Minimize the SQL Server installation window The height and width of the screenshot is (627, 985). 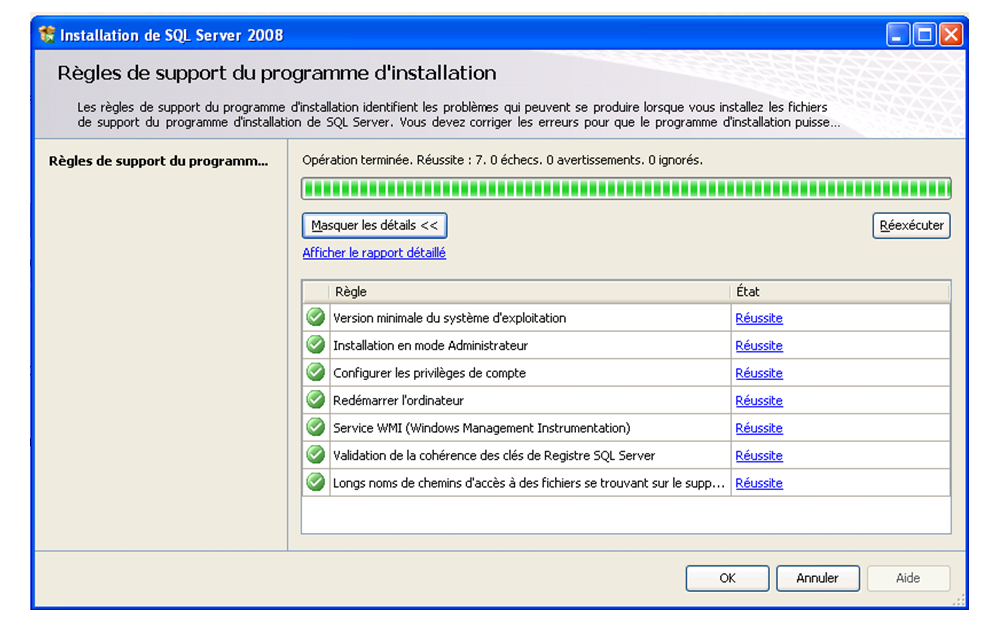898,34
